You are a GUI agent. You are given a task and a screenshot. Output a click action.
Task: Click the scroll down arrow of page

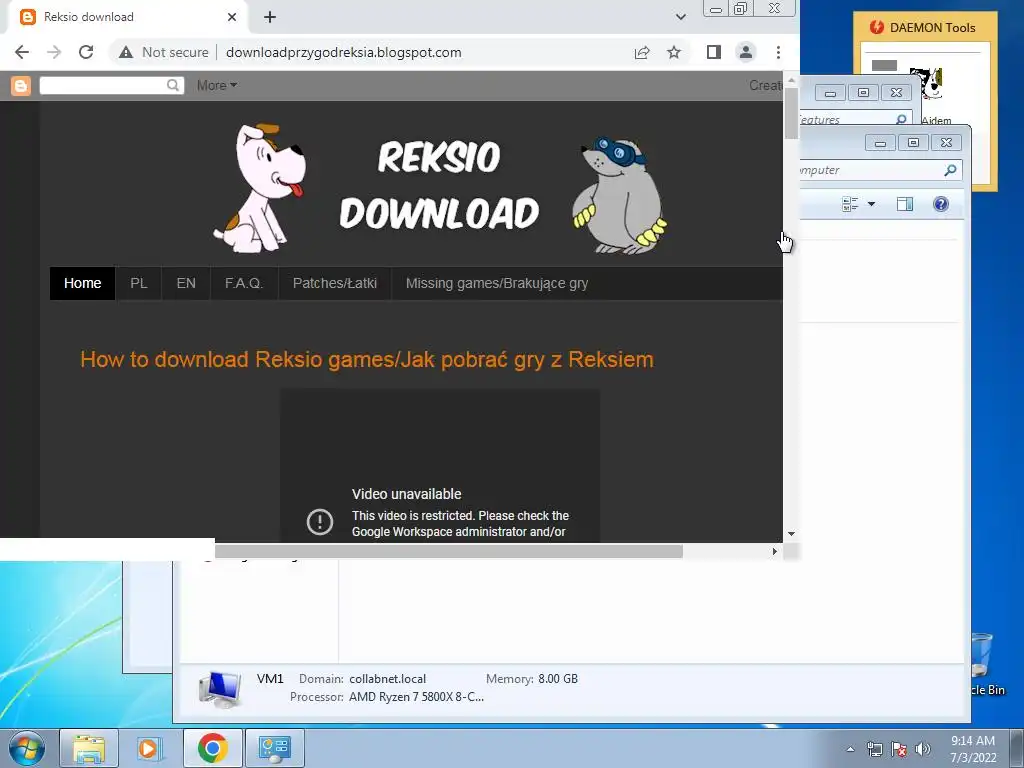pyautogui.click(x=791, y=534)
